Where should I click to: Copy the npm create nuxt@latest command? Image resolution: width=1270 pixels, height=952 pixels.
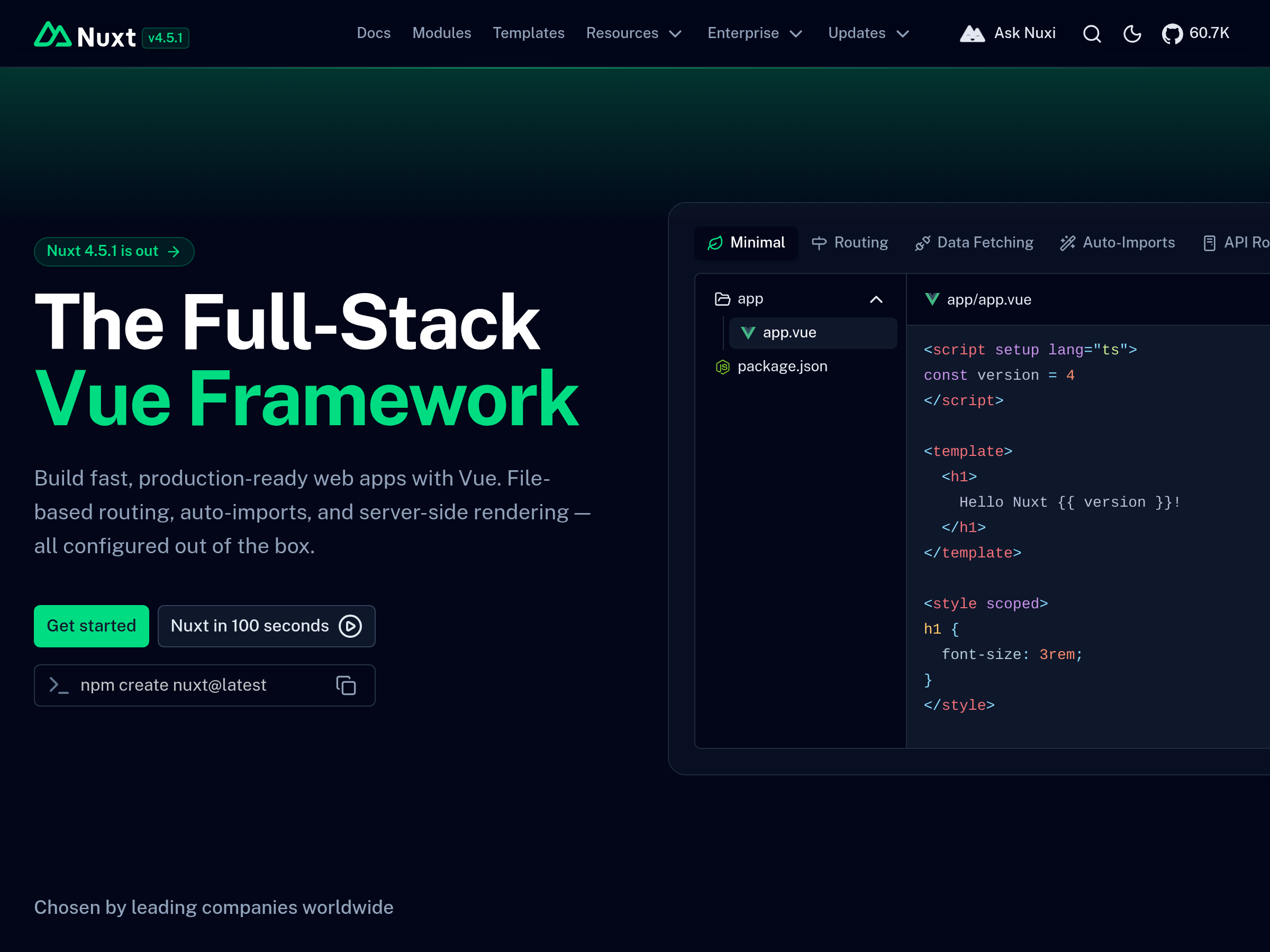346,685
